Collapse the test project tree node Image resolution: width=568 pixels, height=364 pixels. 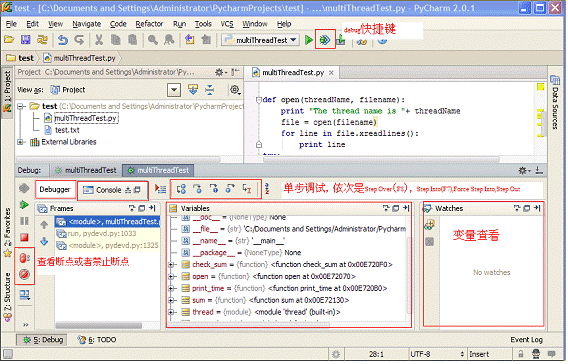click(21, 106)
